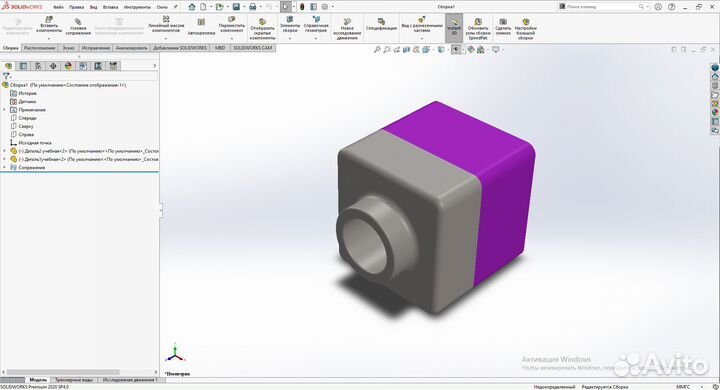Screen dimensions: 720x390
Task: Expand the Сопряжения mates folder
Action: point(5,168)
